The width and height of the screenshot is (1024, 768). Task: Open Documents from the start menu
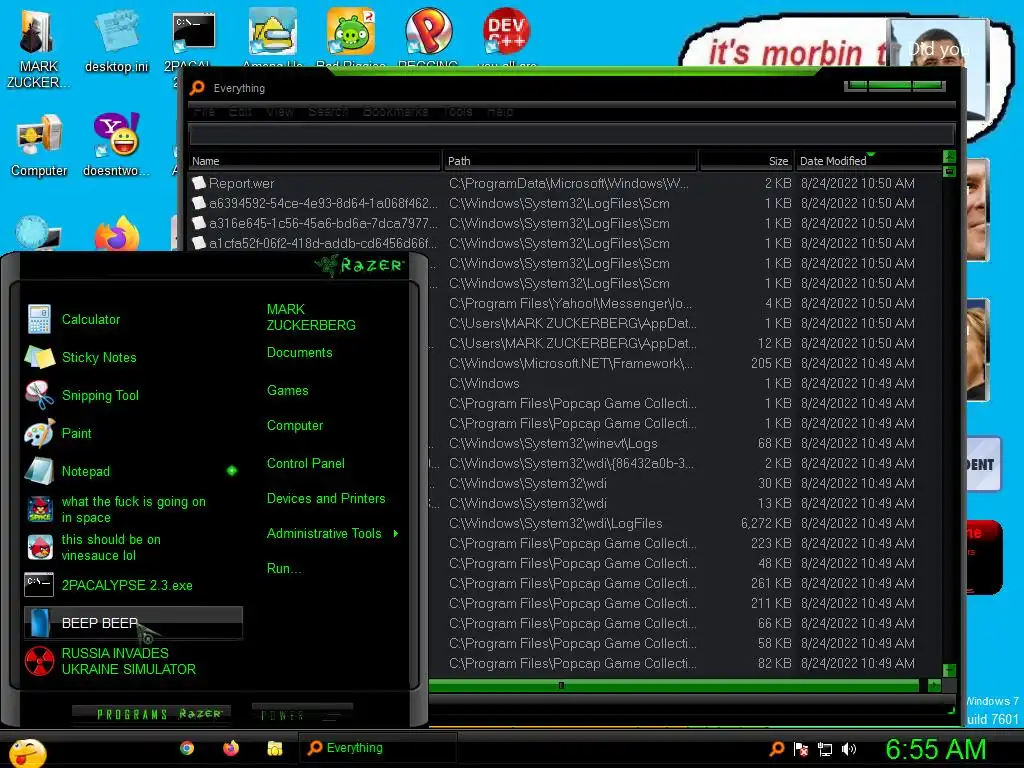(300, 353)
